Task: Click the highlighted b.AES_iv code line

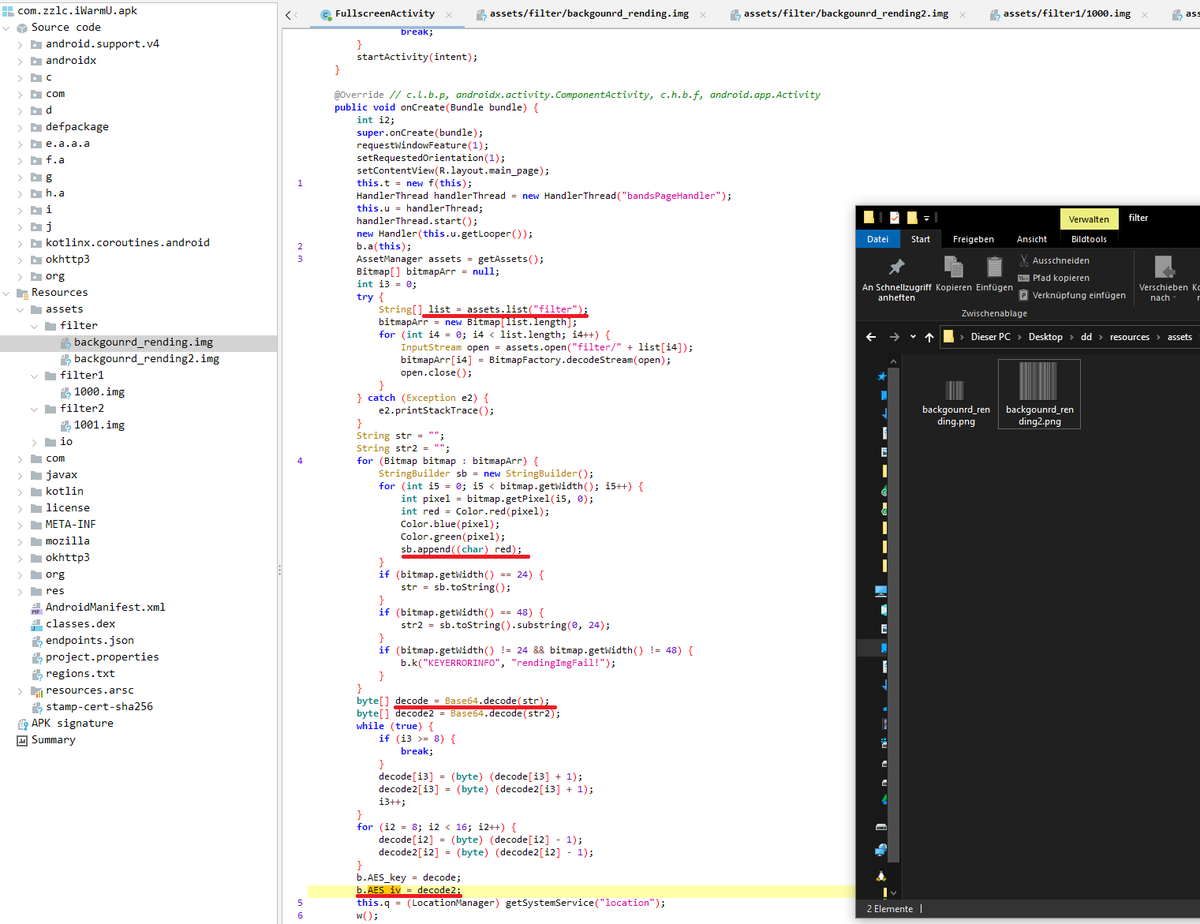Action: click(408, 890)
